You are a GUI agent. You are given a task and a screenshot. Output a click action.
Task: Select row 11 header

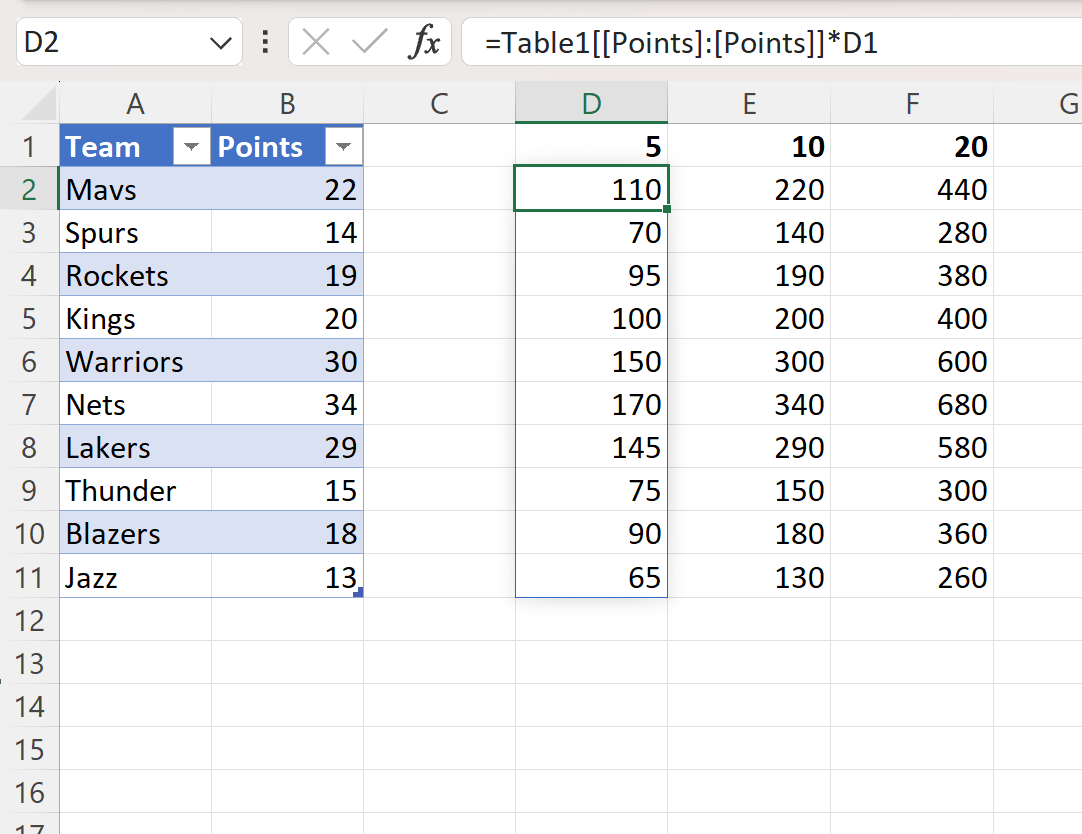[29, 577]
